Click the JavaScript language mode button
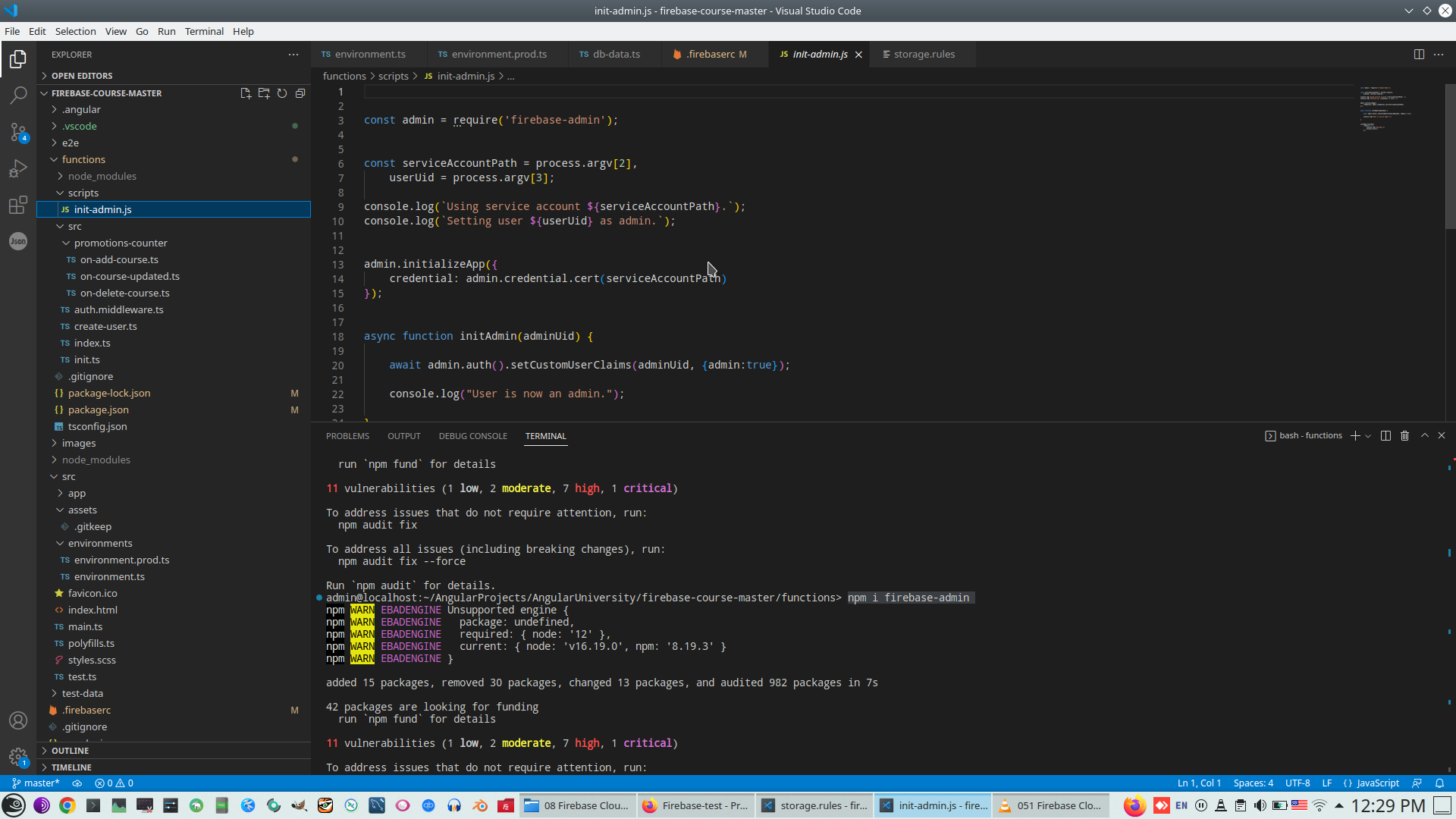The image size is (1456, 819). (1377, 783)
